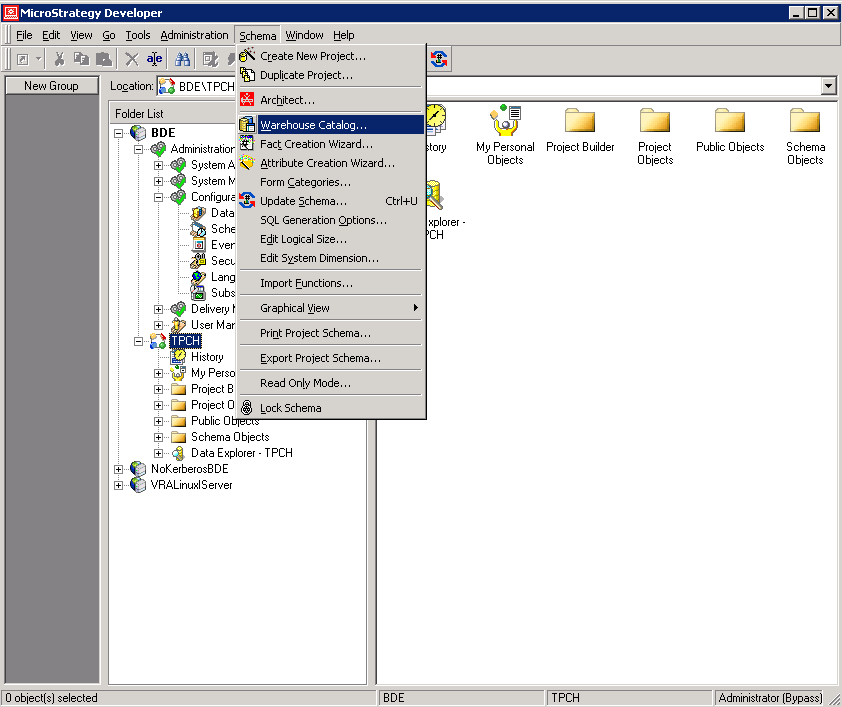Open the Public Objects folder icon
This screenshot has width=842, height=707.
[x=730, y=122]
